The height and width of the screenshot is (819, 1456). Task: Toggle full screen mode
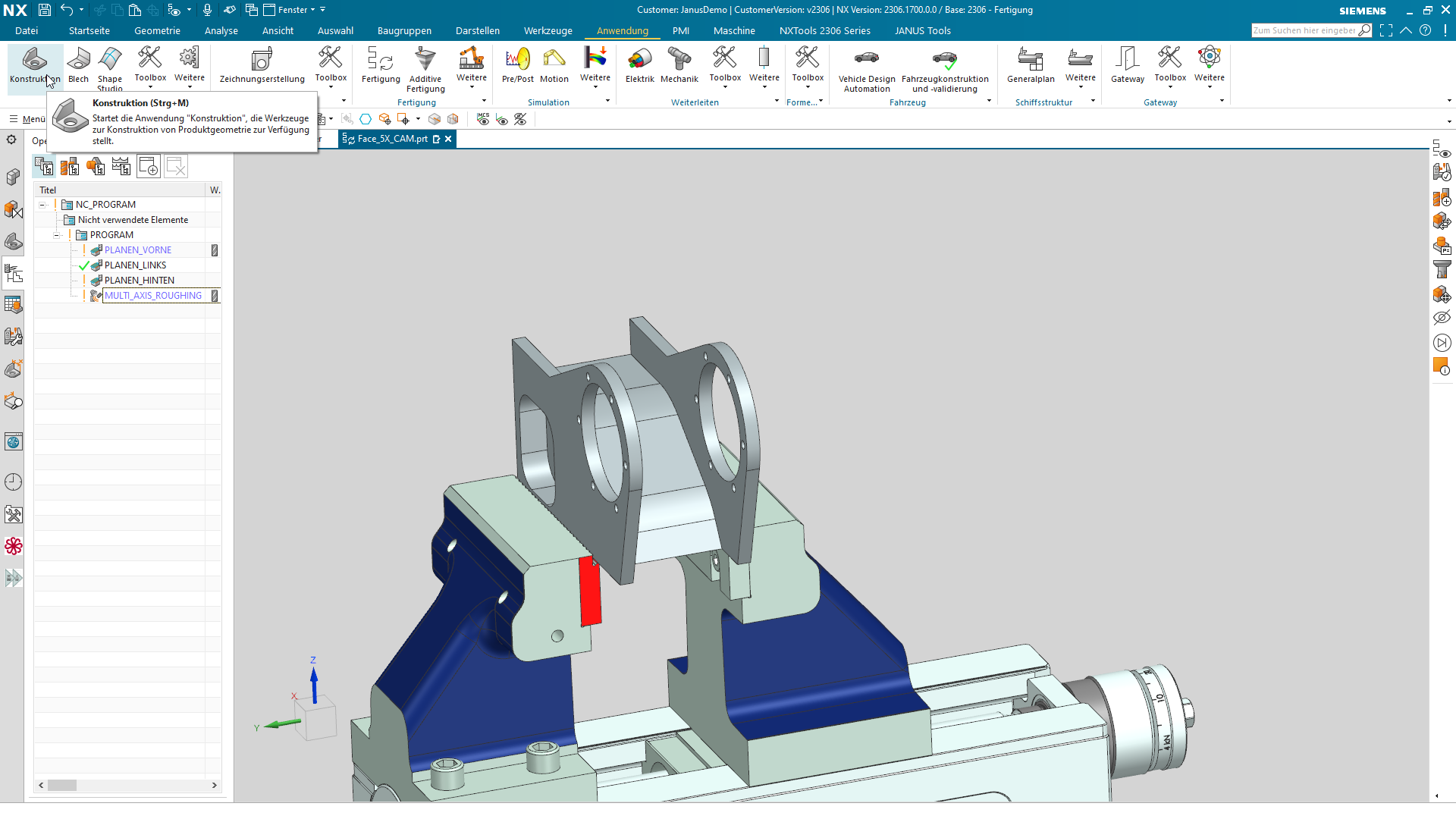[1386, 30]
